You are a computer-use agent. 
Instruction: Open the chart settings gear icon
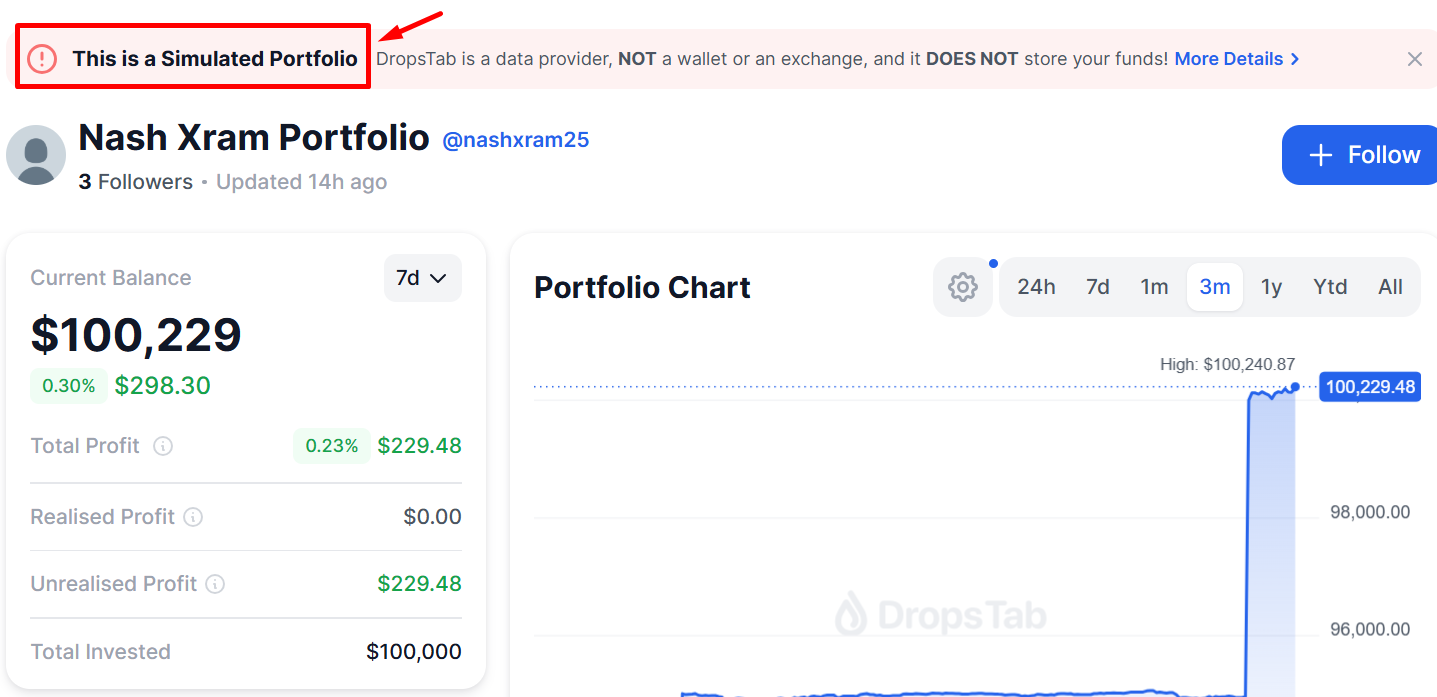pyautogui.click(x=962, y=287)
